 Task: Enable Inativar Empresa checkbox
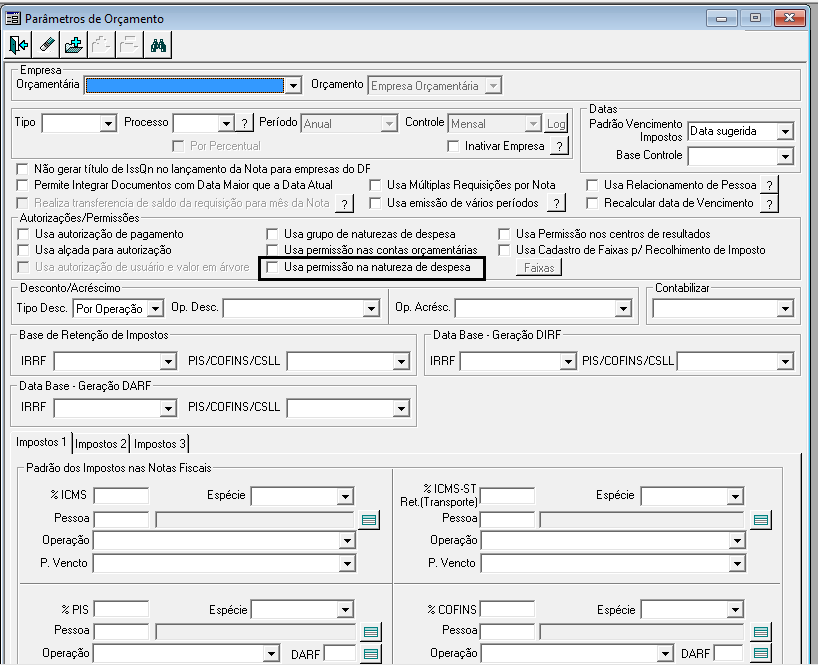(x=453, y=146)
